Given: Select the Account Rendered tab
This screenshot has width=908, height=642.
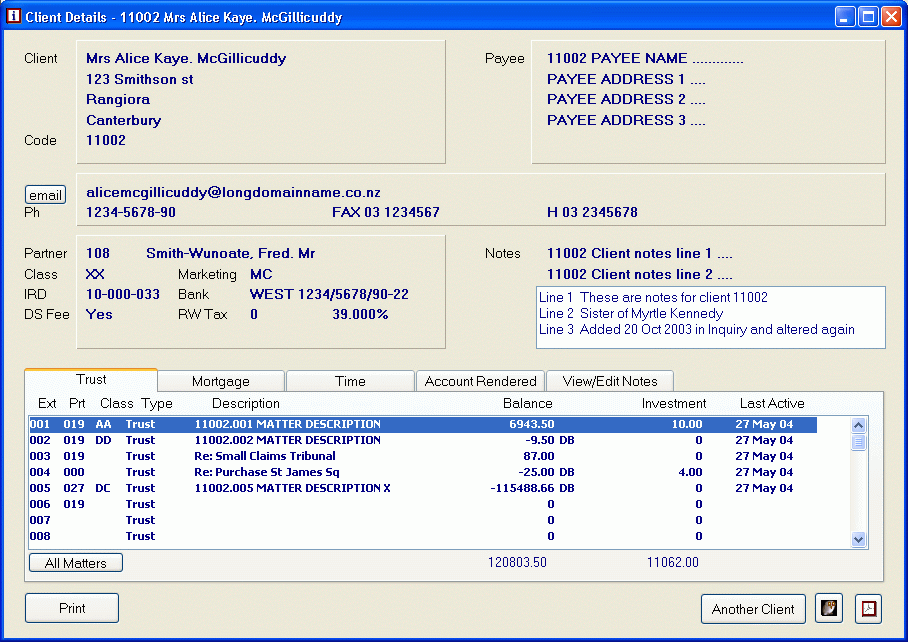Looking at the screenshot, I should pos(481,381).
